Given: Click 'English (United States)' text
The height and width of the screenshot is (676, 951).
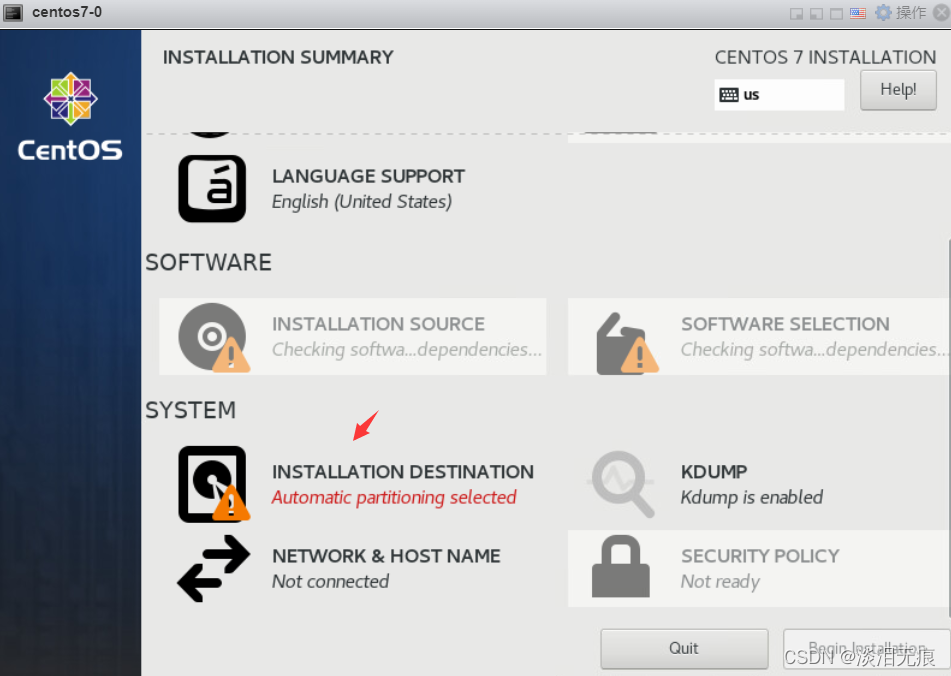Looking at the screenshot, I should [361, 202].
